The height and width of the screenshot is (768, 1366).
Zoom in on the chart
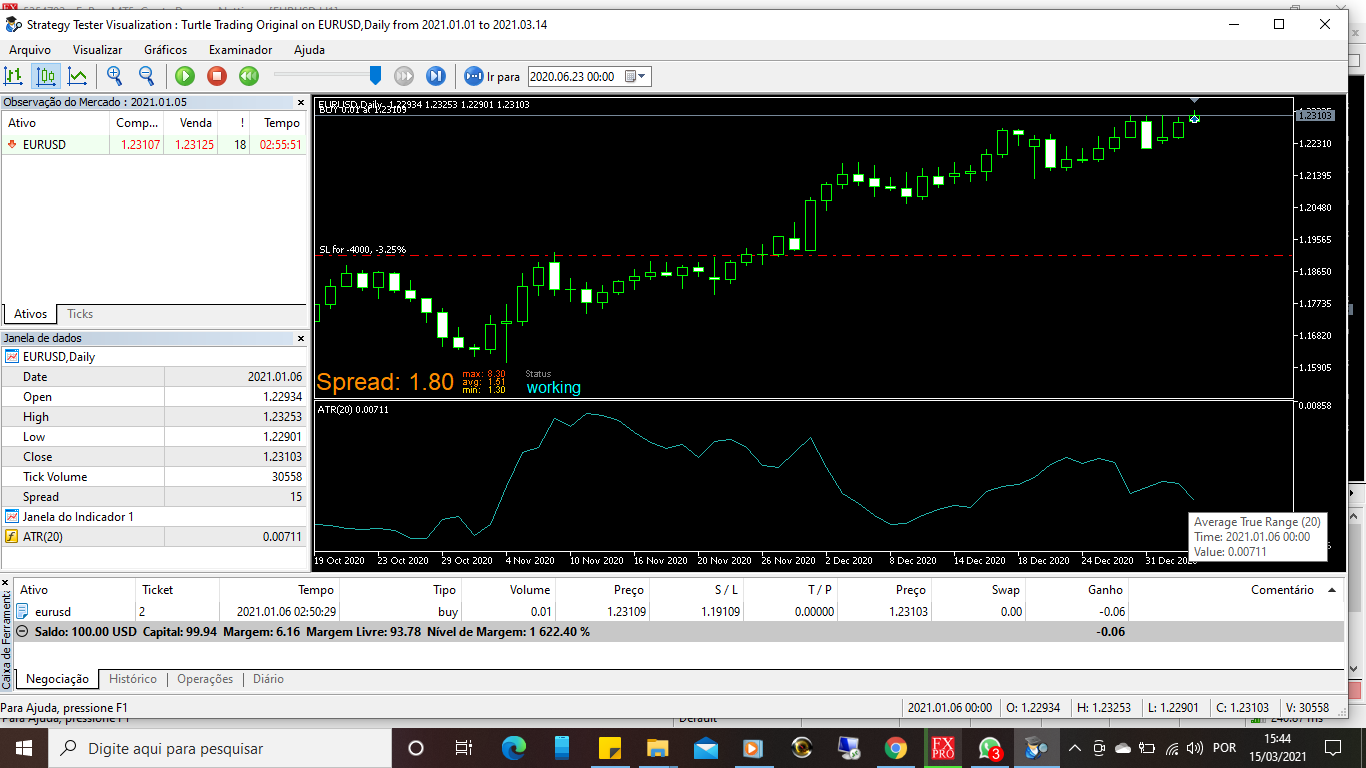[115, 76]
